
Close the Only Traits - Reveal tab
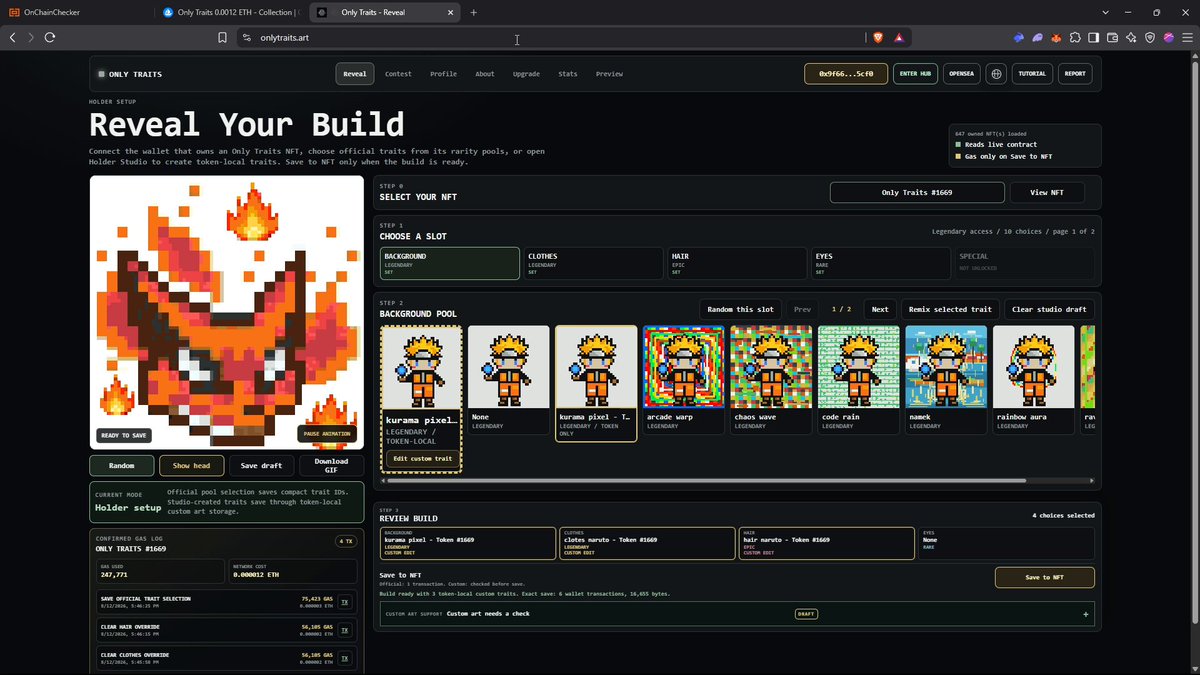[x=451, y=12]
